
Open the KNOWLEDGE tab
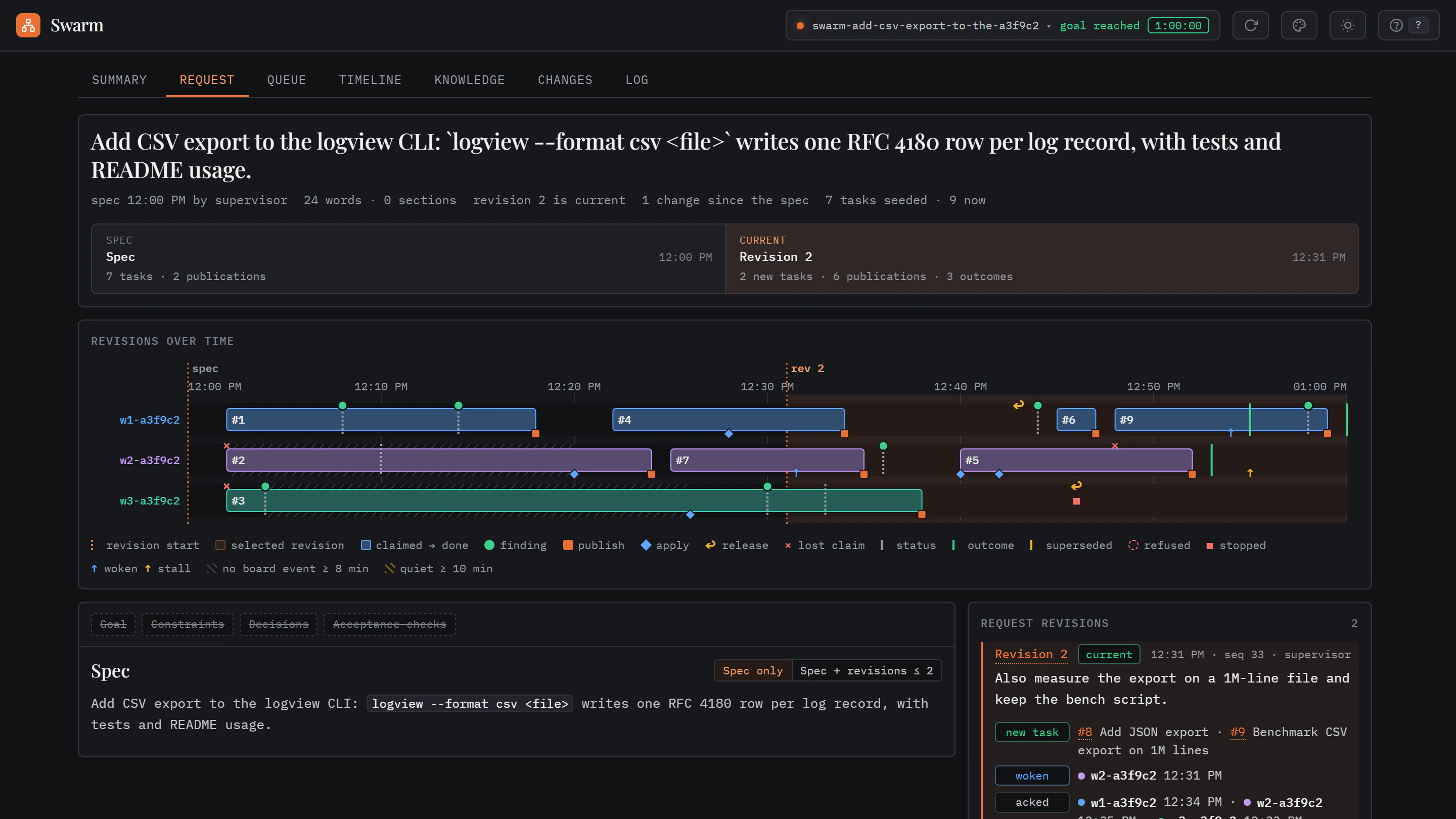[x=470, y=80]
